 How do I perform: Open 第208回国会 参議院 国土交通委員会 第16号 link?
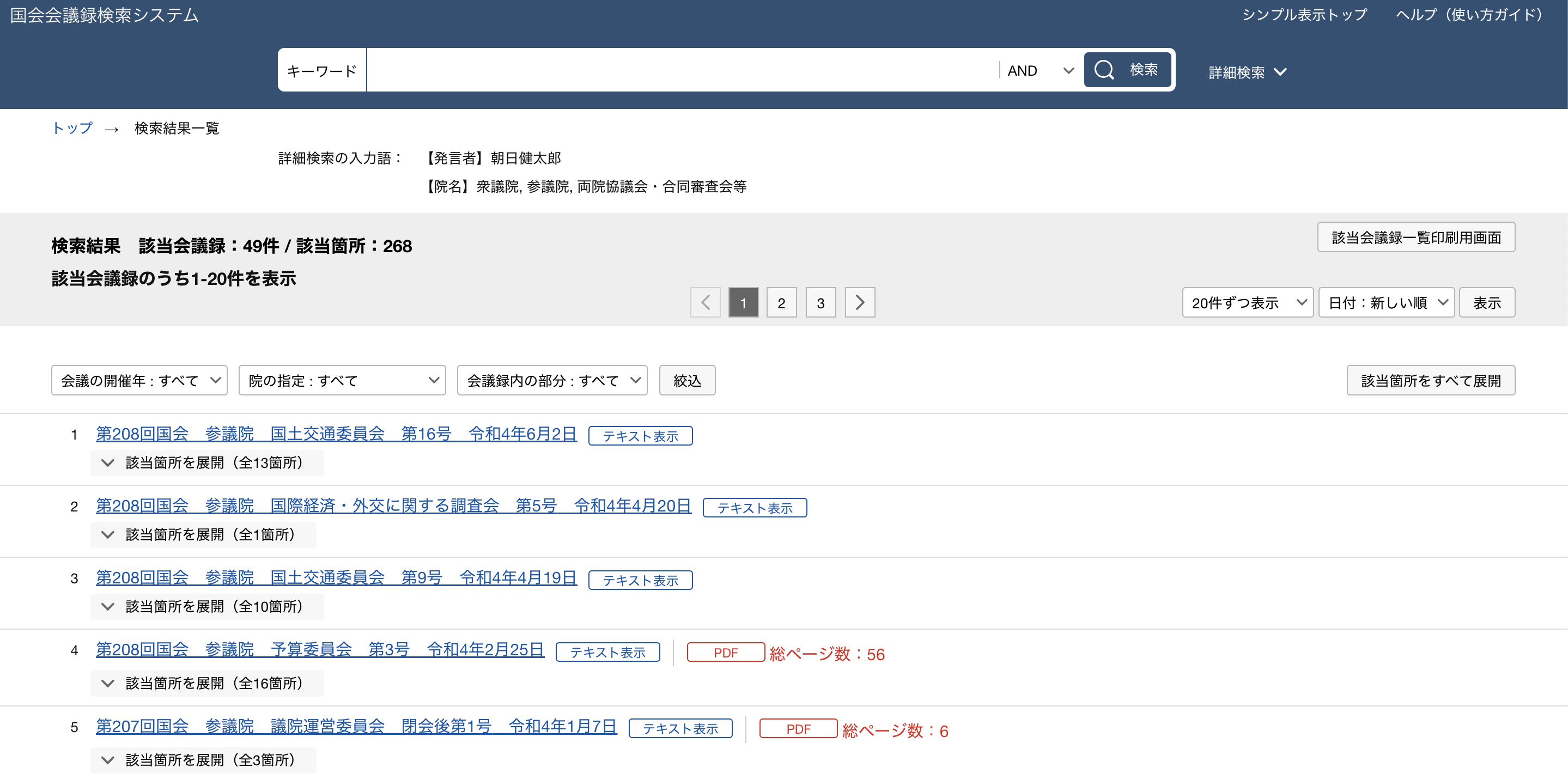[336, 434]
